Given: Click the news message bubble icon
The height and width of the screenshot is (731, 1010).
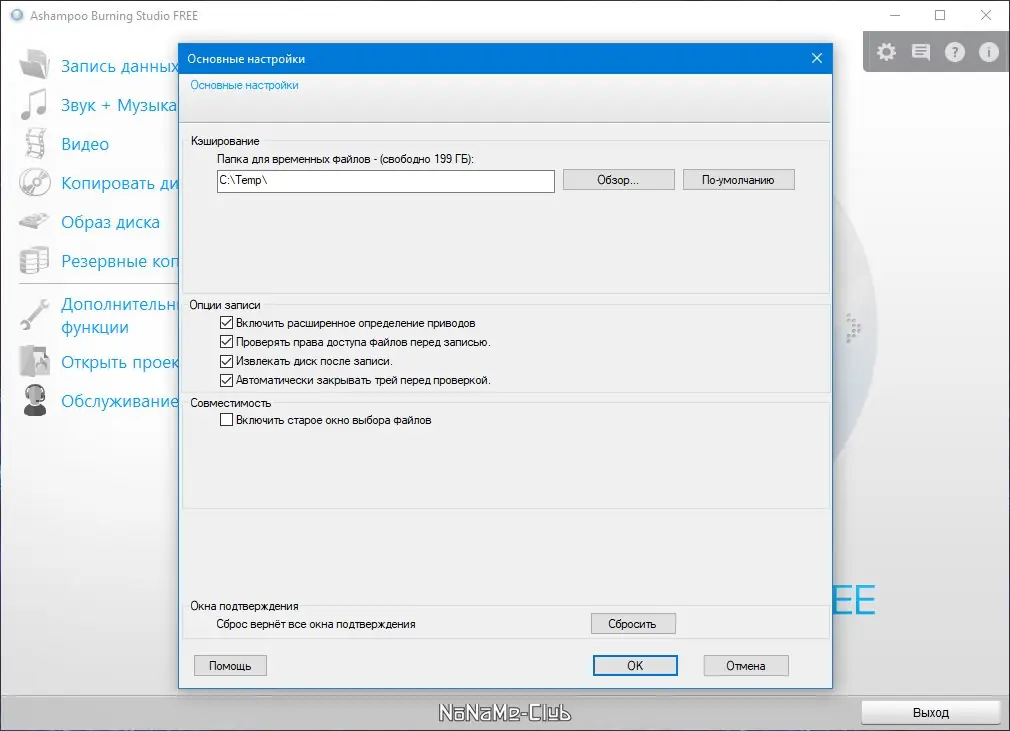Looking at the screenshot, I should point(921,52).
